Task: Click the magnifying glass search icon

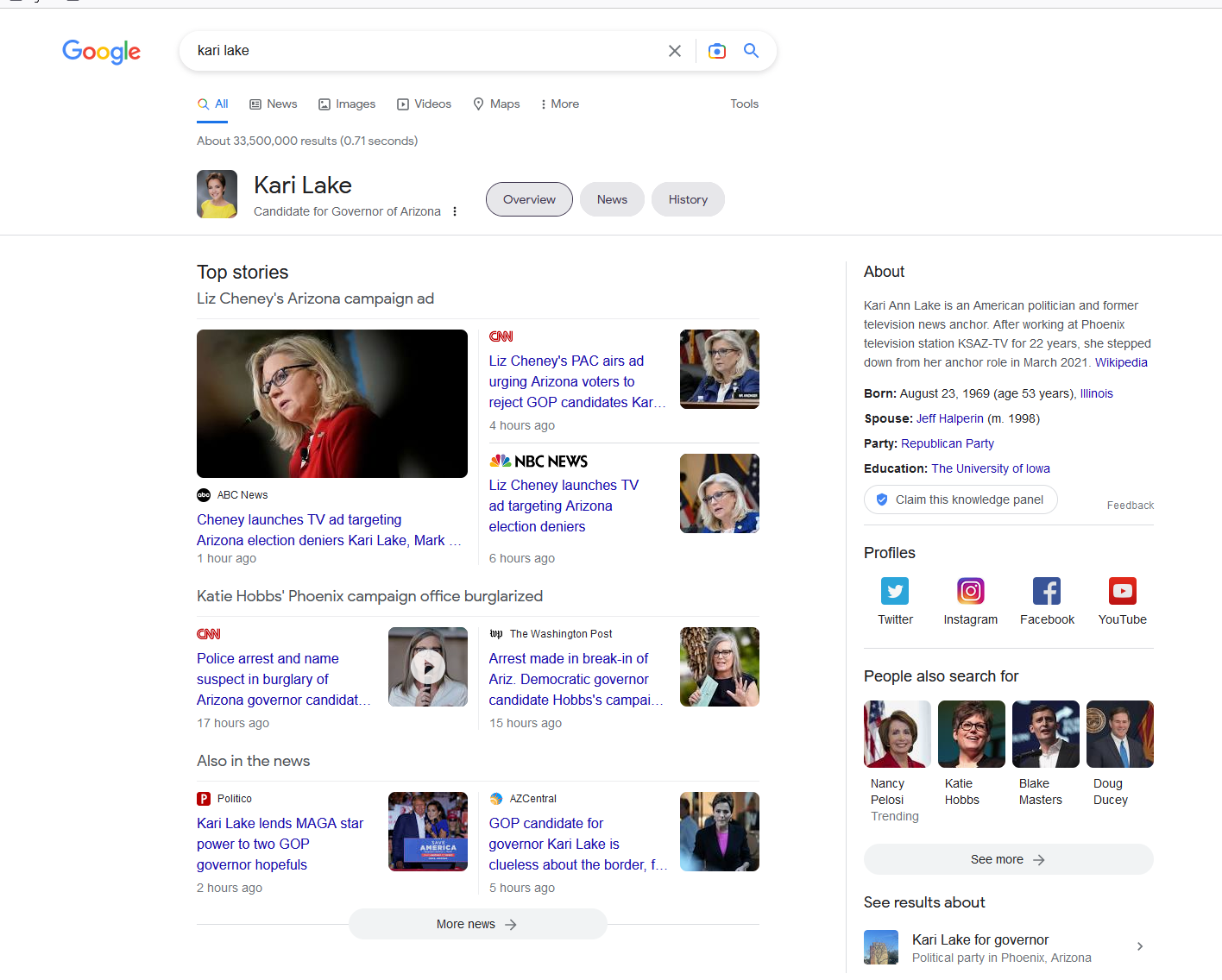Action: pos(751,51)
